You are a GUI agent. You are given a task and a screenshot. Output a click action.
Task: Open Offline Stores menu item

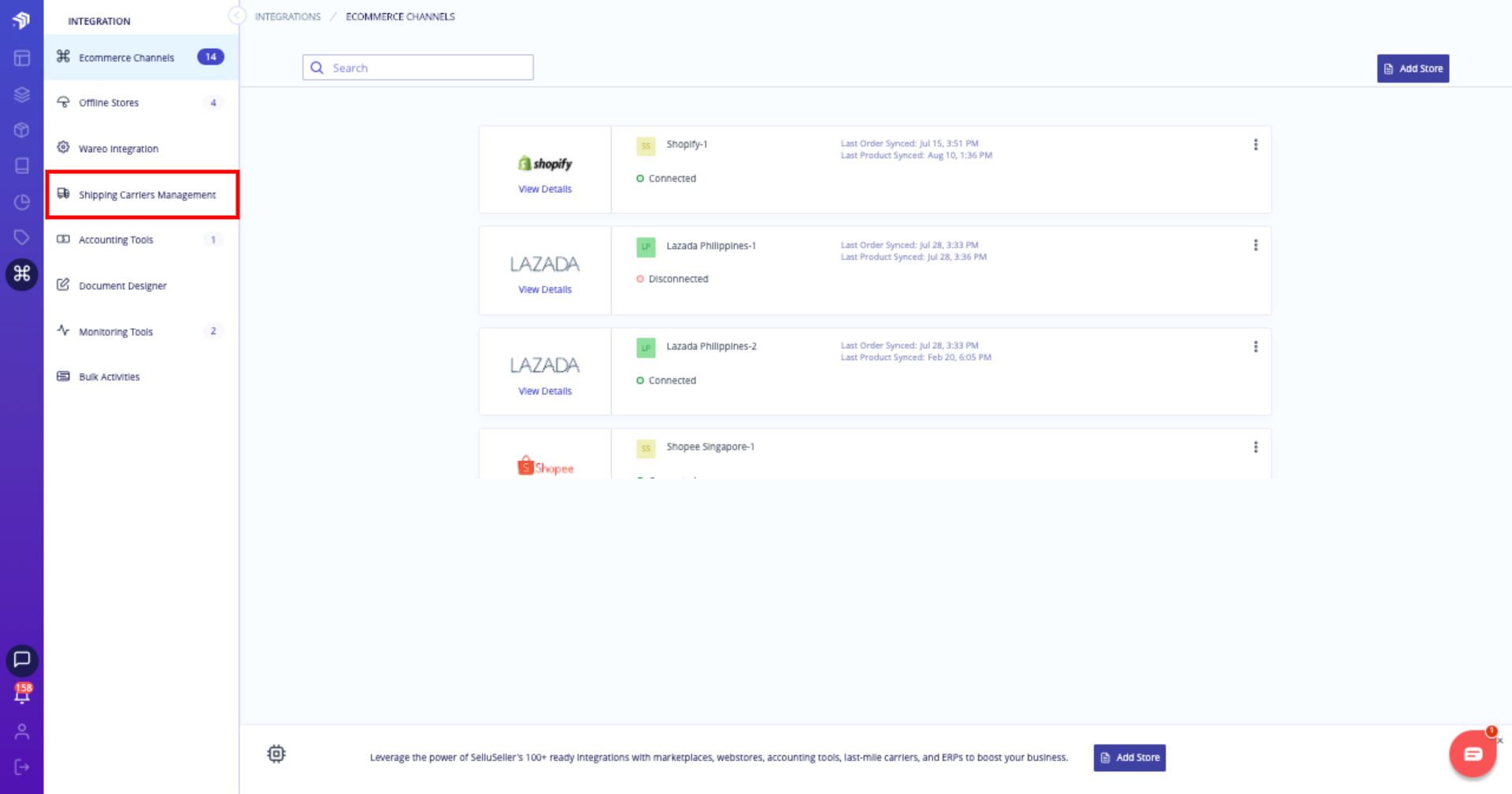tap(141, 102)
